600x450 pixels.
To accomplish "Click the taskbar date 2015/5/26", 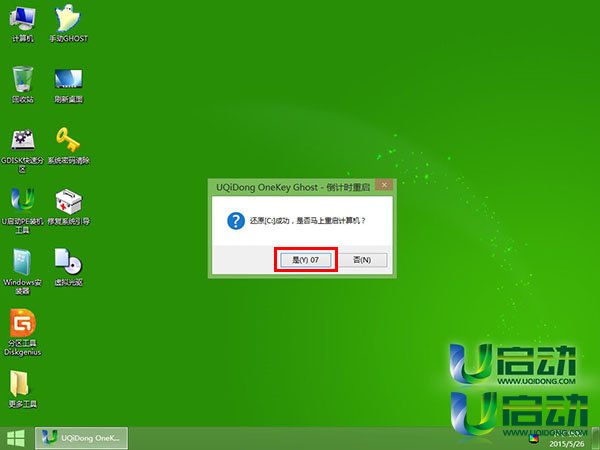I will click(567, 444).
